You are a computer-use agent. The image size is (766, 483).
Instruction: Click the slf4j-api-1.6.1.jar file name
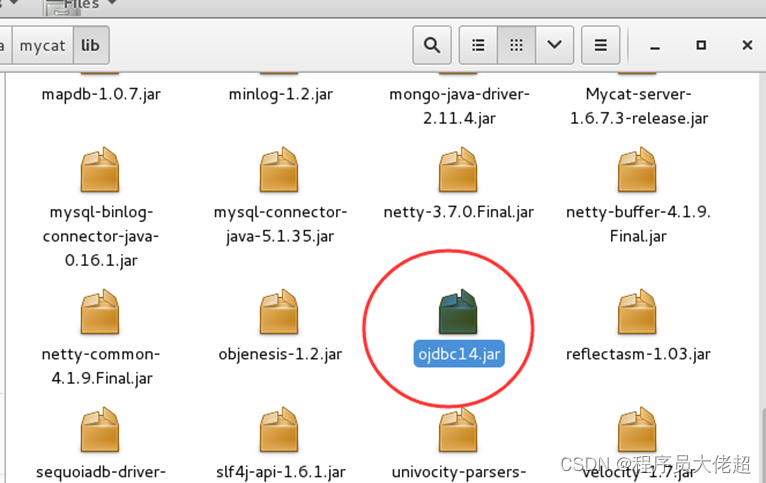coord(280,472)
